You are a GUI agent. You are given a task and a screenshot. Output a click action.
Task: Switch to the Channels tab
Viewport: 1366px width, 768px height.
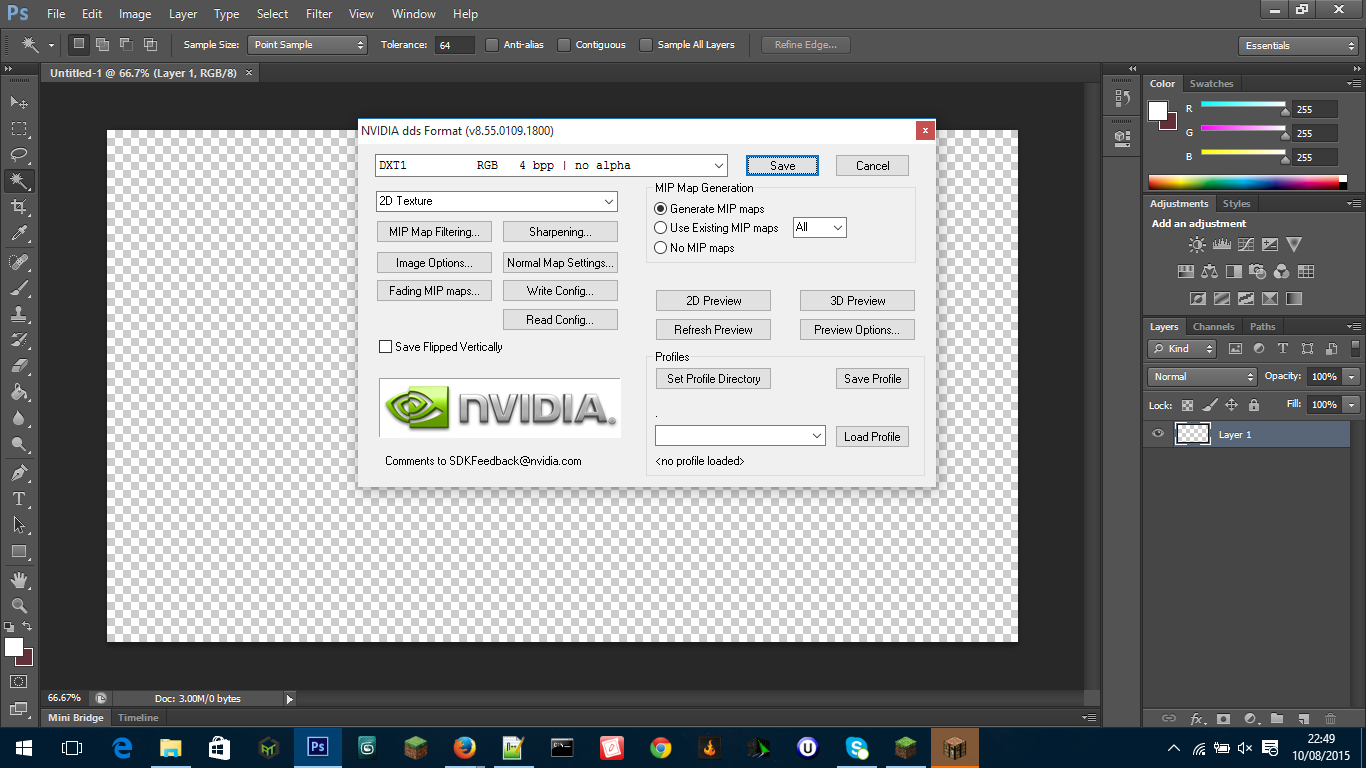1213,327
